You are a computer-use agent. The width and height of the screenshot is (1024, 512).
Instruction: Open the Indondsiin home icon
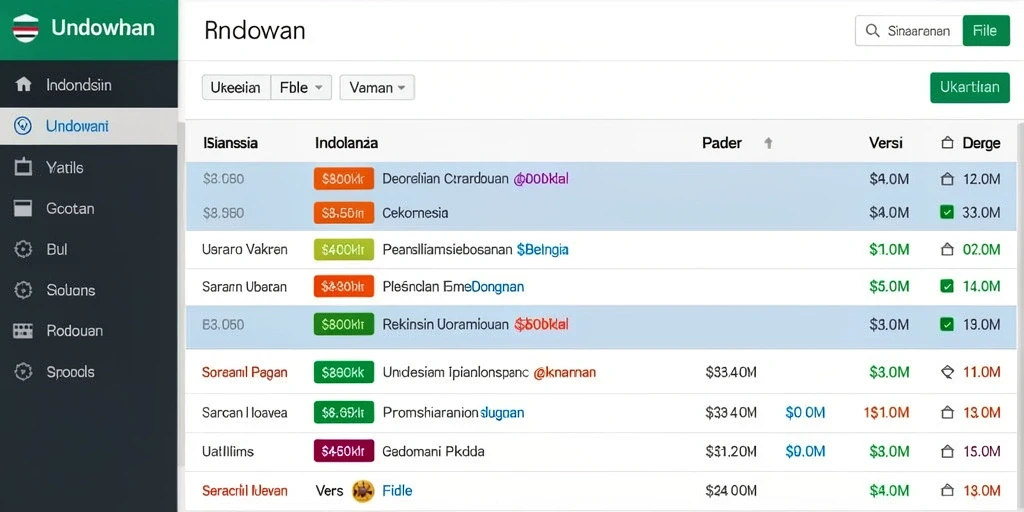tap(24, 85)
